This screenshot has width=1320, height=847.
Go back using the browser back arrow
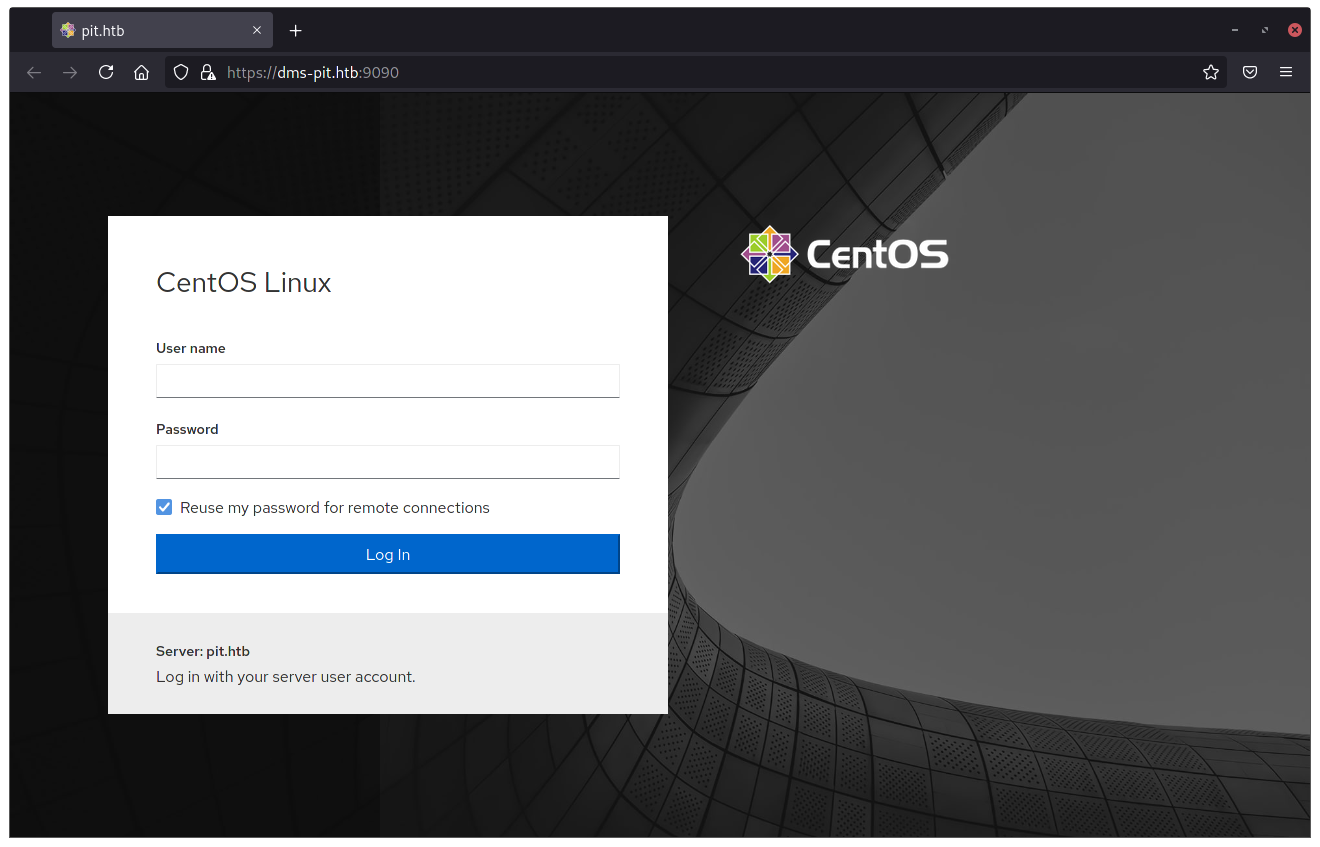34,72
